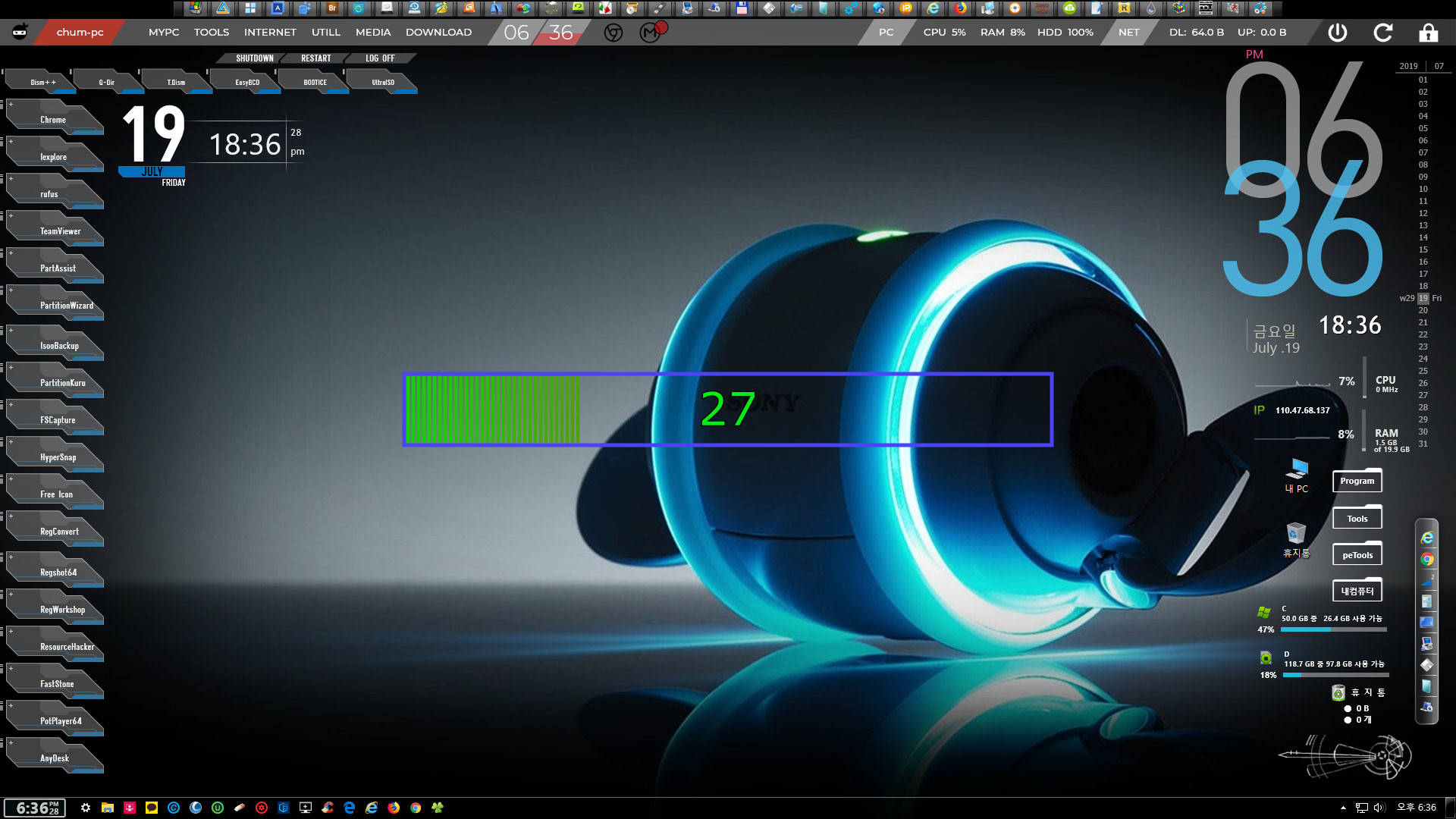Click the green progress bar showing 27
The image size is (1456, 819).
[727, 409]
